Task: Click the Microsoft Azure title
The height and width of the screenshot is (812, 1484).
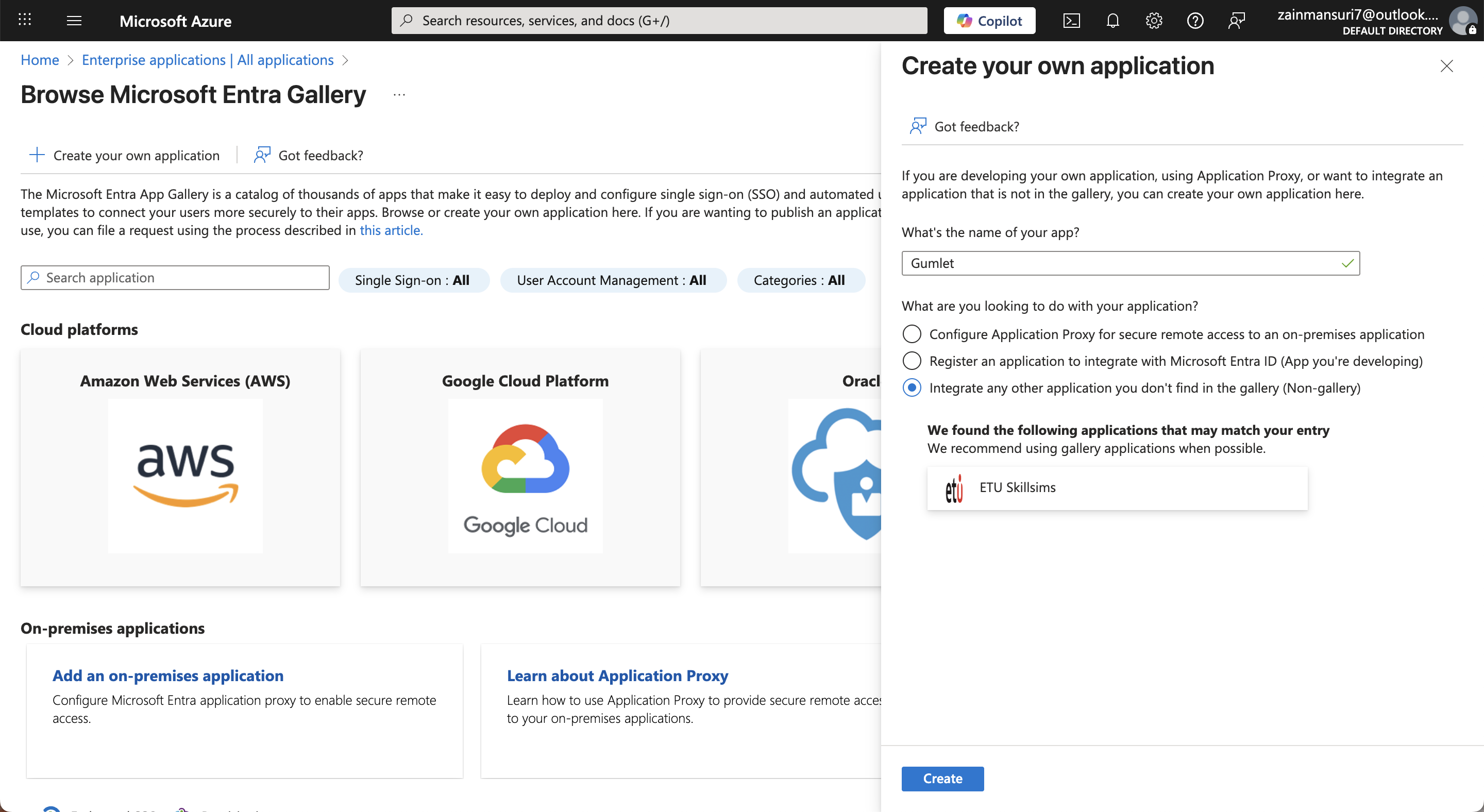Action: [175, 21]
